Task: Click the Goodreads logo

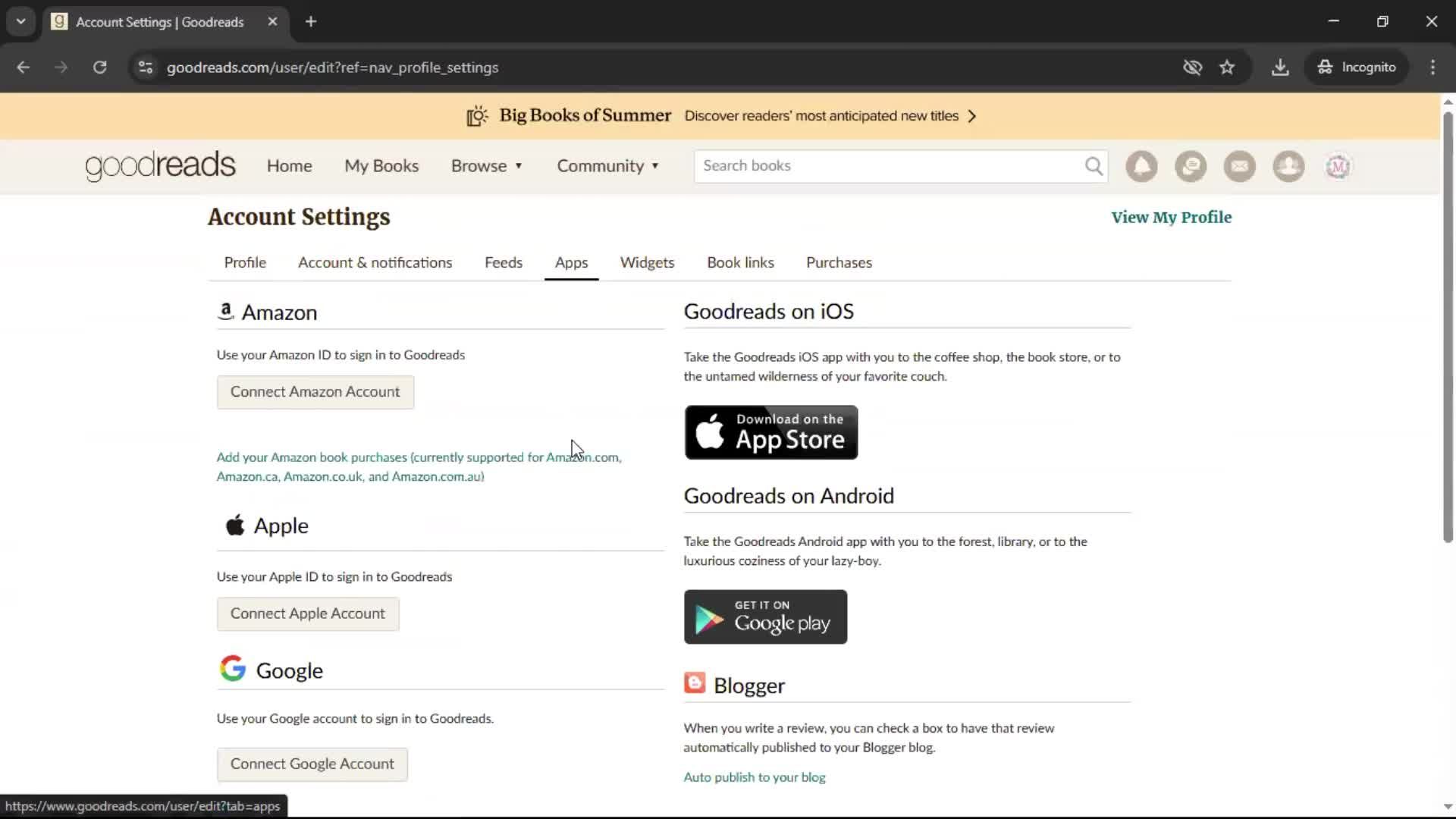Action: [160, 166]
